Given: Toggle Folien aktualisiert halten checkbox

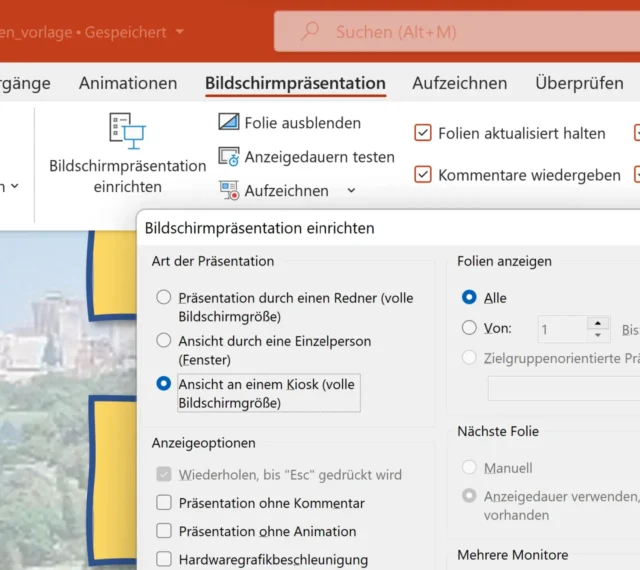Looking at the screenshot, I should (x=423, y=133).
